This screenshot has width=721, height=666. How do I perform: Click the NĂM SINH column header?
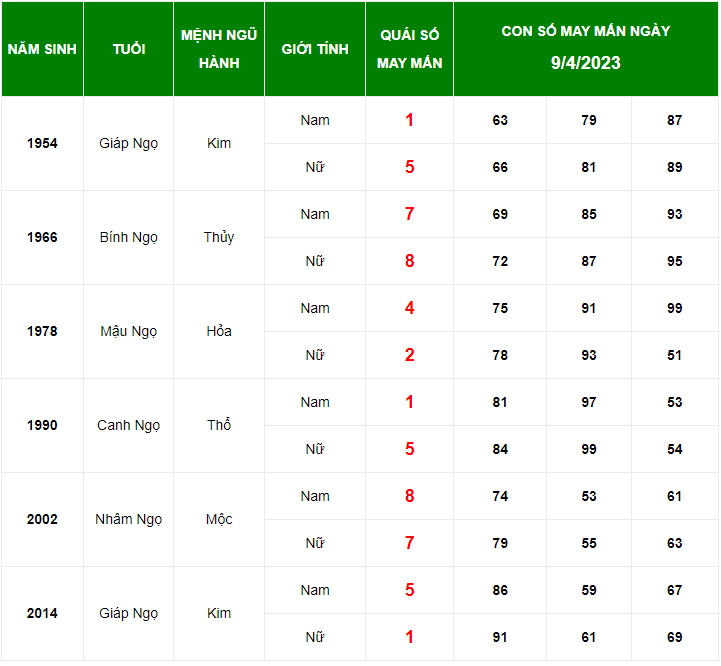point(42,49)
